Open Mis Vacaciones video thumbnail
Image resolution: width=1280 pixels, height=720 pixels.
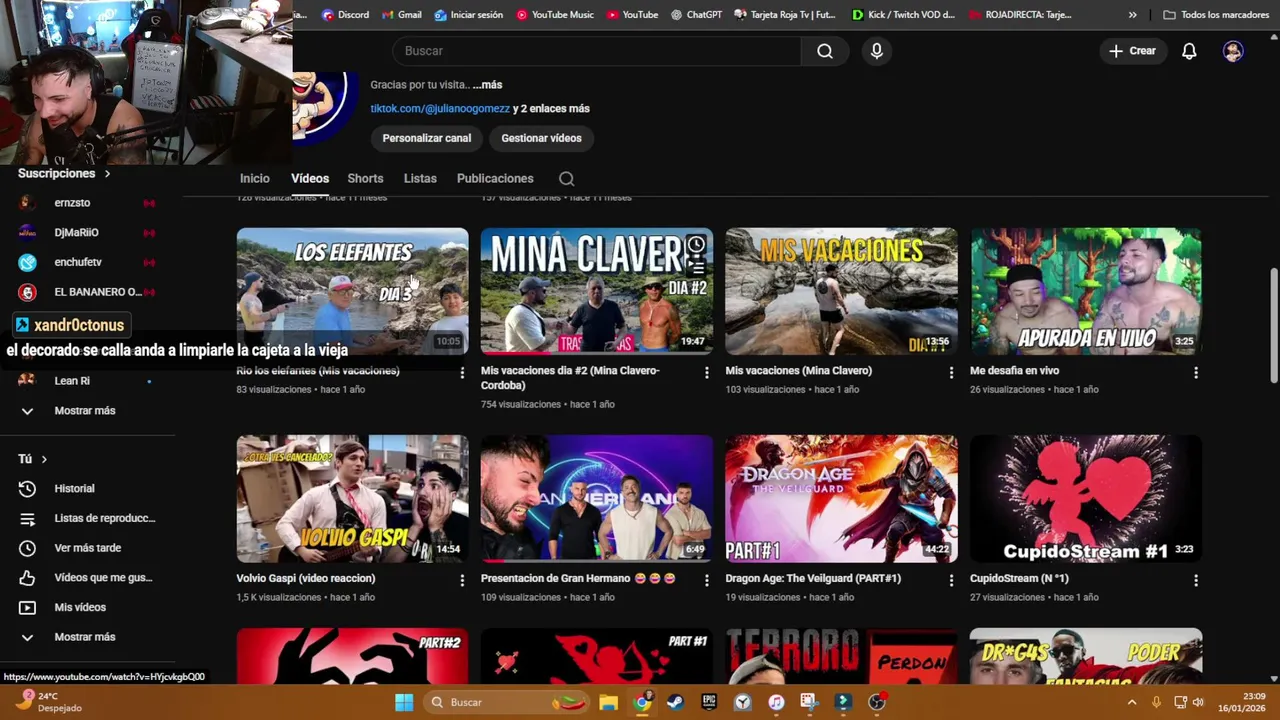[x=841, y=291]
